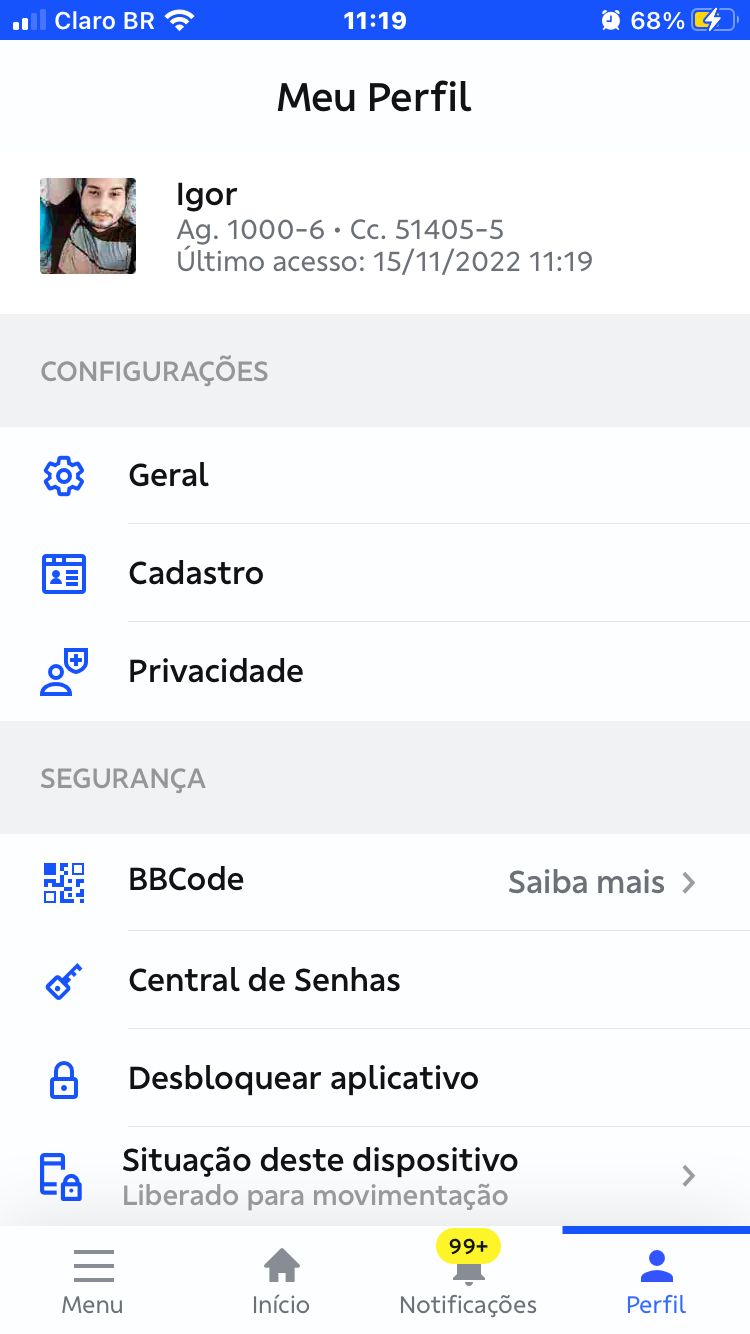The width and height of the screenshot is (750, 1334).
Task: Tap the Cadastro ID card icon
Action: point(64,574)
